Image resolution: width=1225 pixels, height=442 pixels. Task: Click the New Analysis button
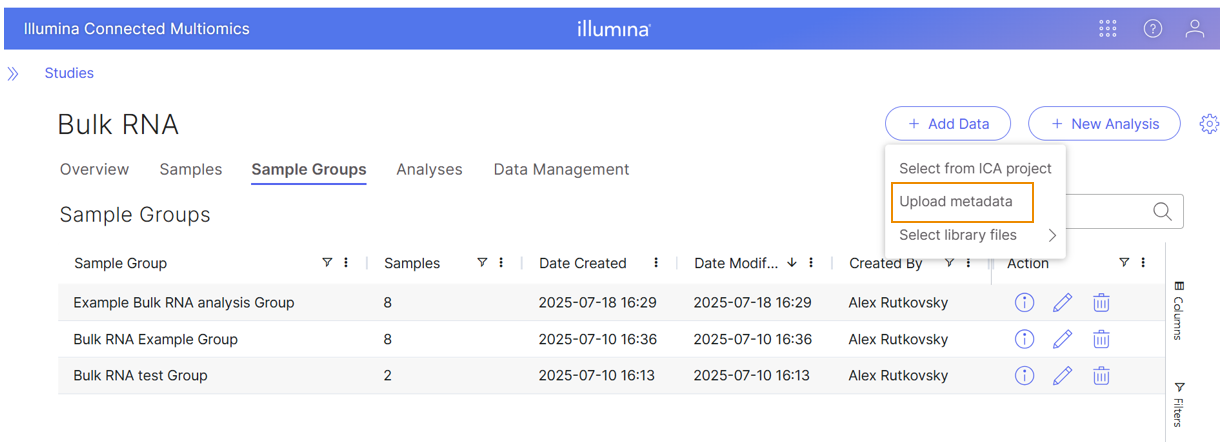[x=1104, y=124]
